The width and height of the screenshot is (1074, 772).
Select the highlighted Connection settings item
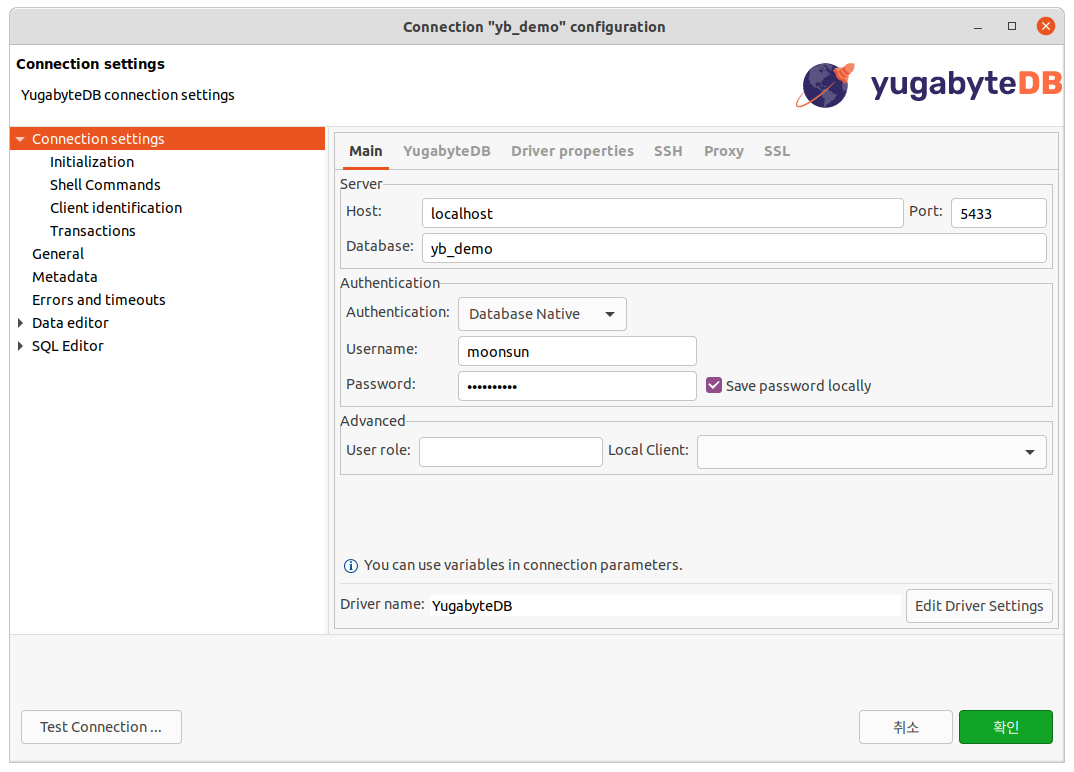coord(168,138)
